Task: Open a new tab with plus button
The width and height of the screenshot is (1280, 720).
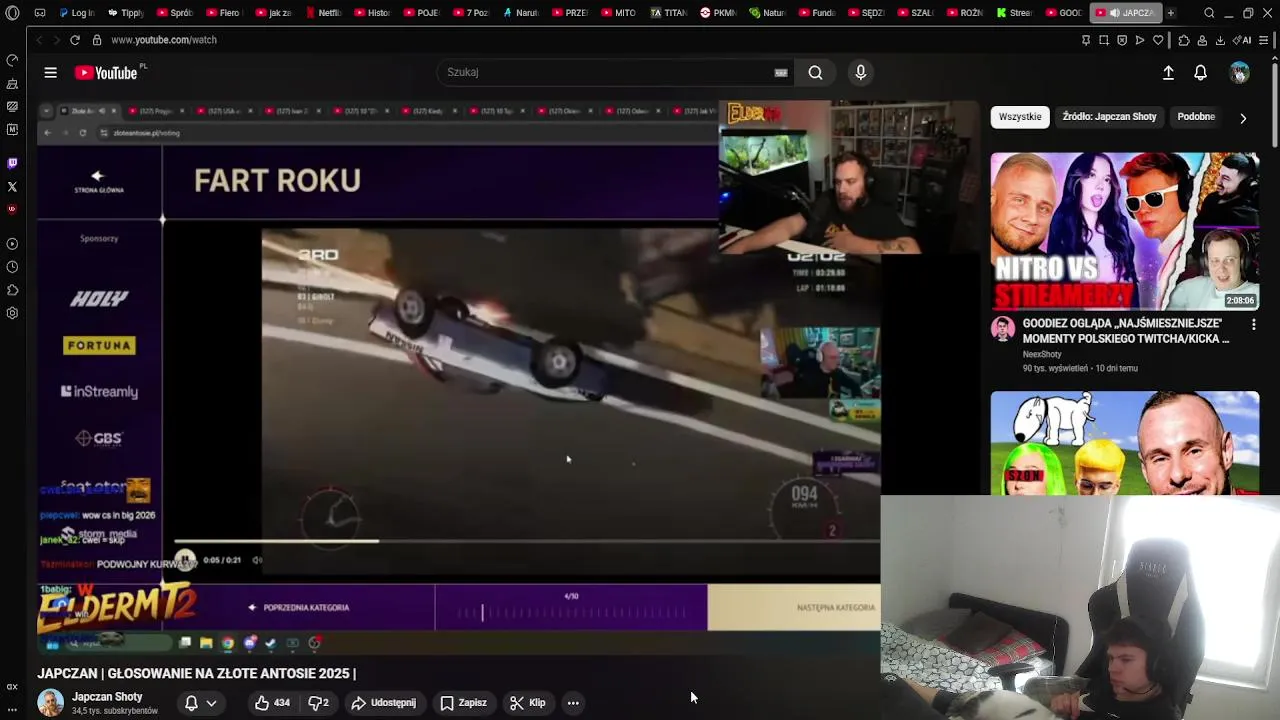Action: click(x=1171, y=13)
